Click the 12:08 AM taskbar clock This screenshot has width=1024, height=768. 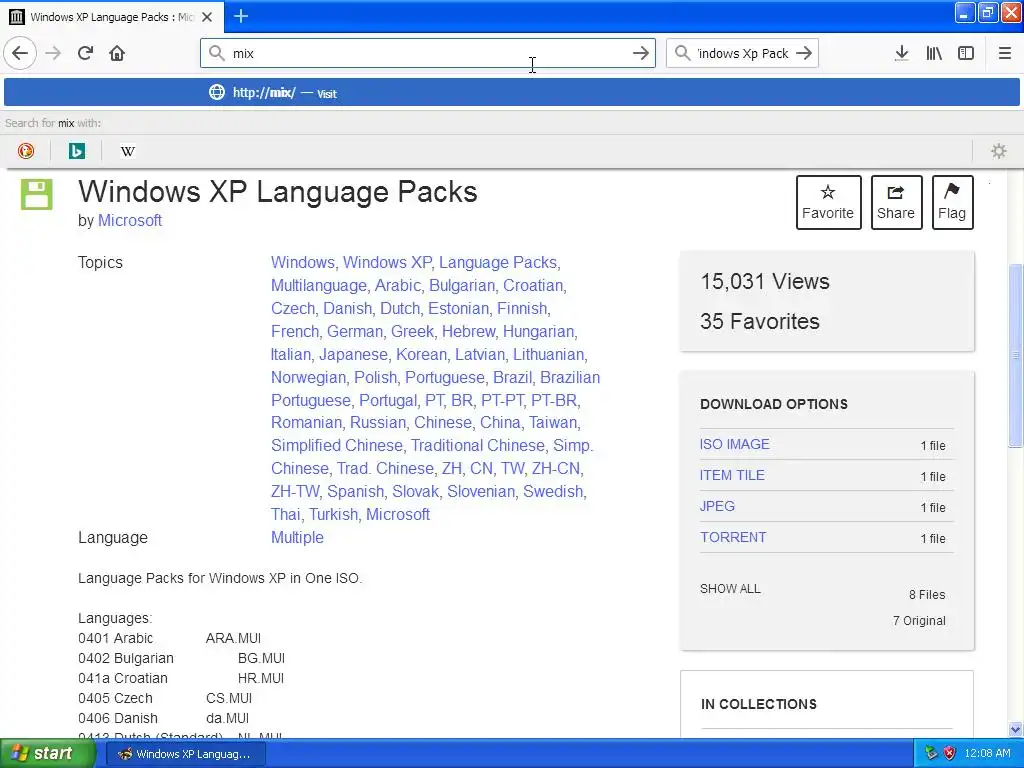click(x=987, y=754)
